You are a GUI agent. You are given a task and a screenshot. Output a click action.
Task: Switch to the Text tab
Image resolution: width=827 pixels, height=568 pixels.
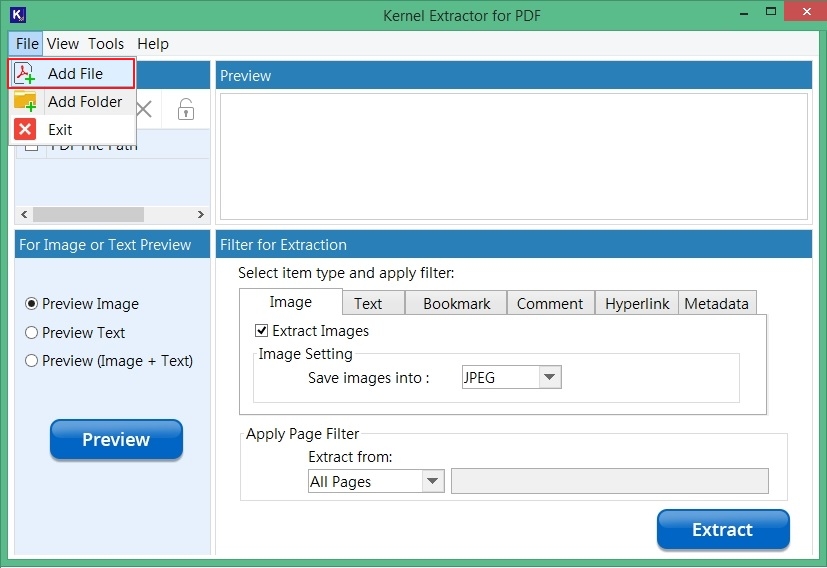(x=373, y=303)
